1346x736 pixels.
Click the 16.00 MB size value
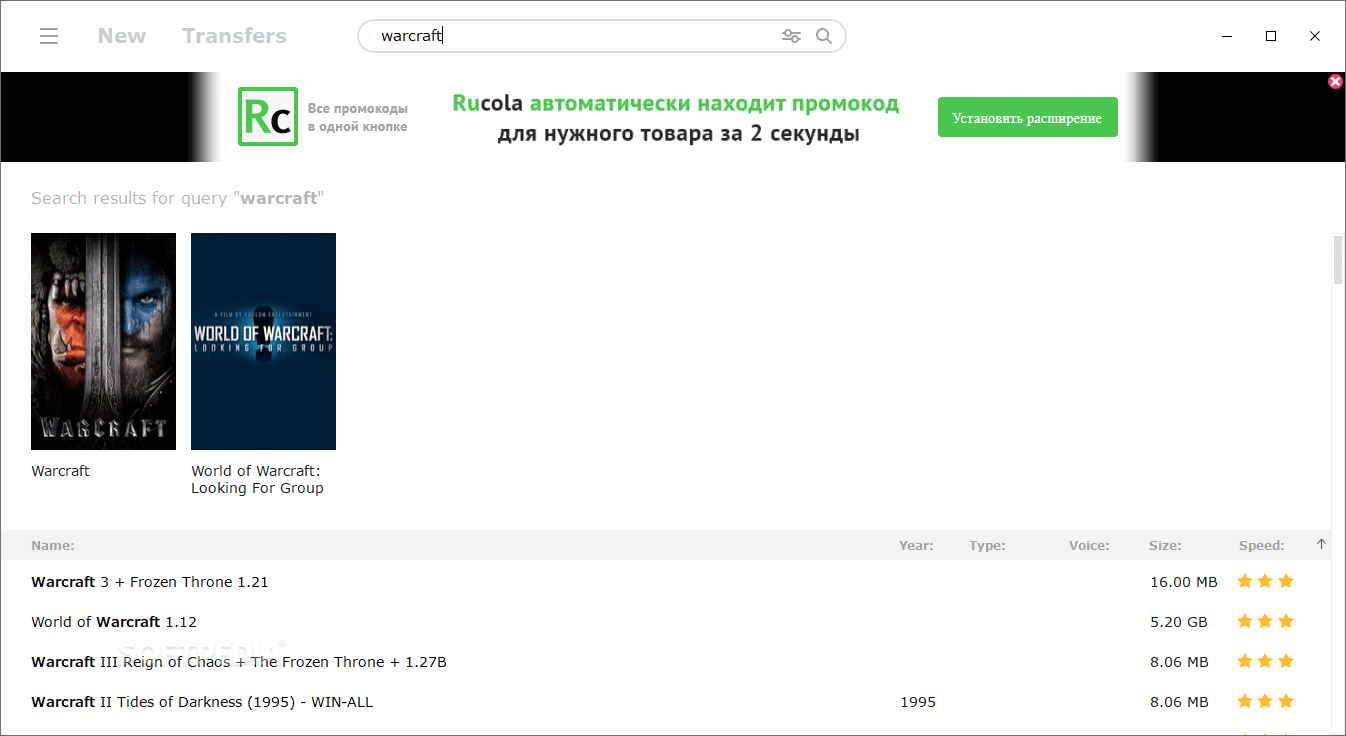(1184, 582)
